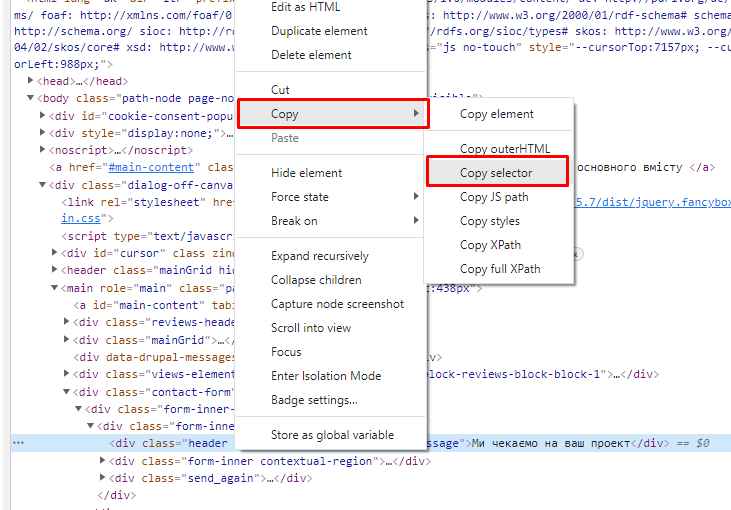Image resolution: width=731 pixels, height=510 pixels.
Task: Click Delete element in context menu
Action: tap(311, 55)
